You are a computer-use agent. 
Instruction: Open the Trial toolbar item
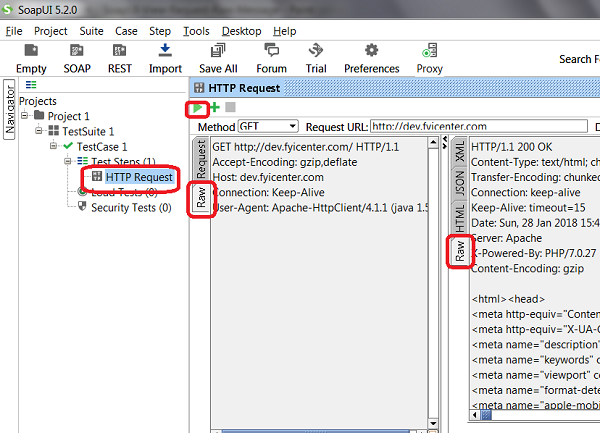point(316,59)
